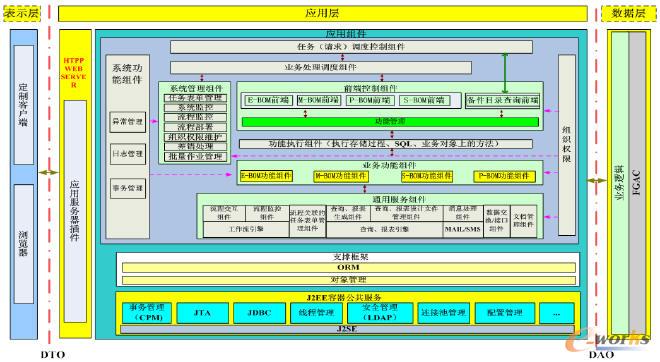Select the 浏览器 box in the presentation layer

(24, 244)
